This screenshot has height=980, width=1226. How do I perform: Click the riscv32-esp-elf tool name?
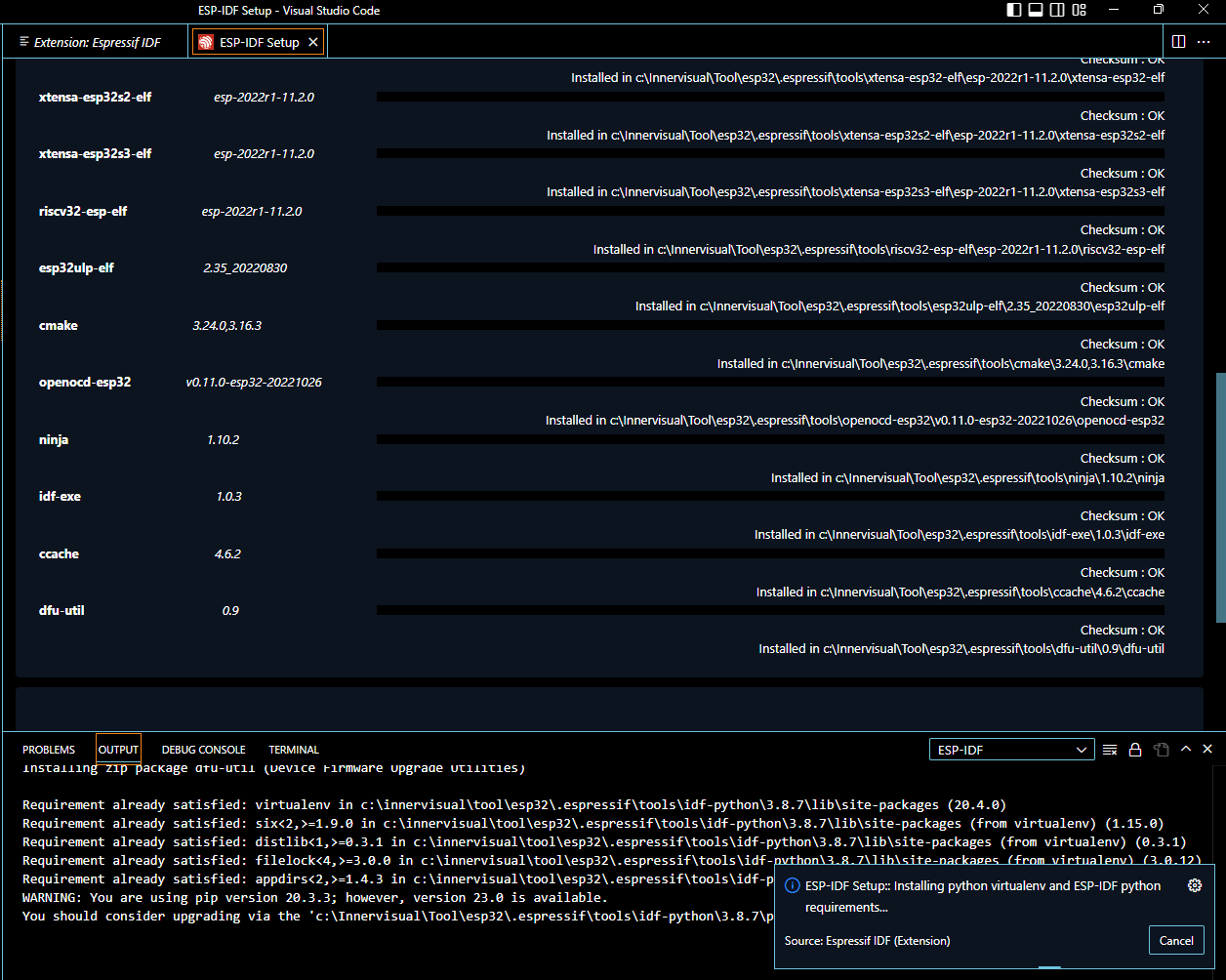[x=83, y=211]
